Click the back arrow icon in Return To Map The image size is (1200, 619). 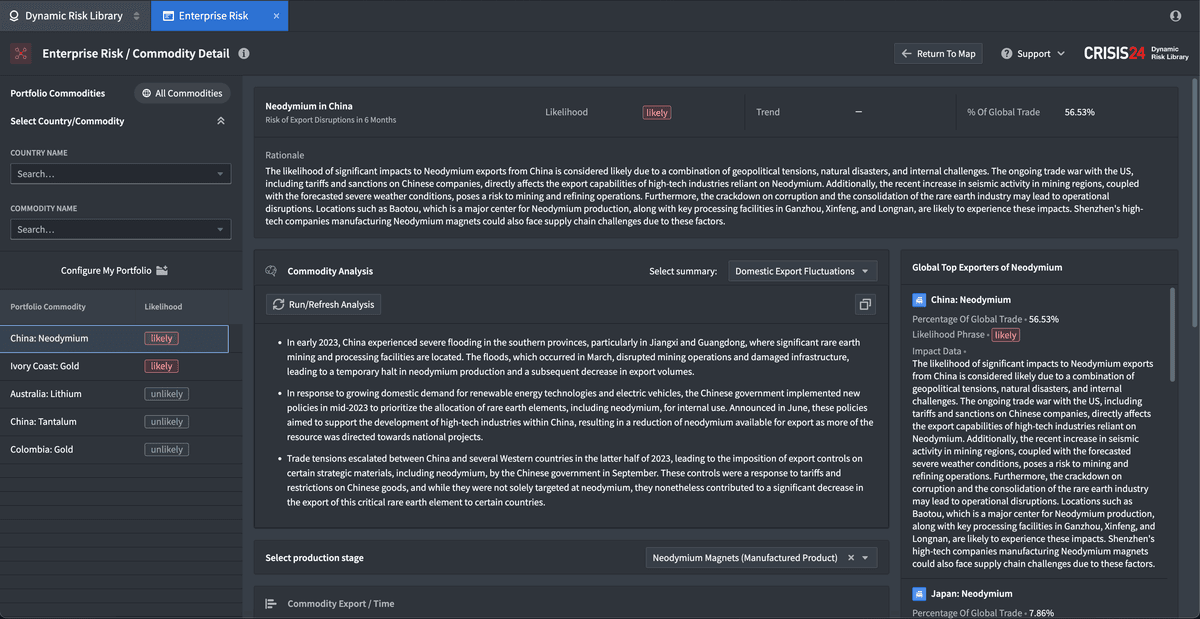click(907, 54)
